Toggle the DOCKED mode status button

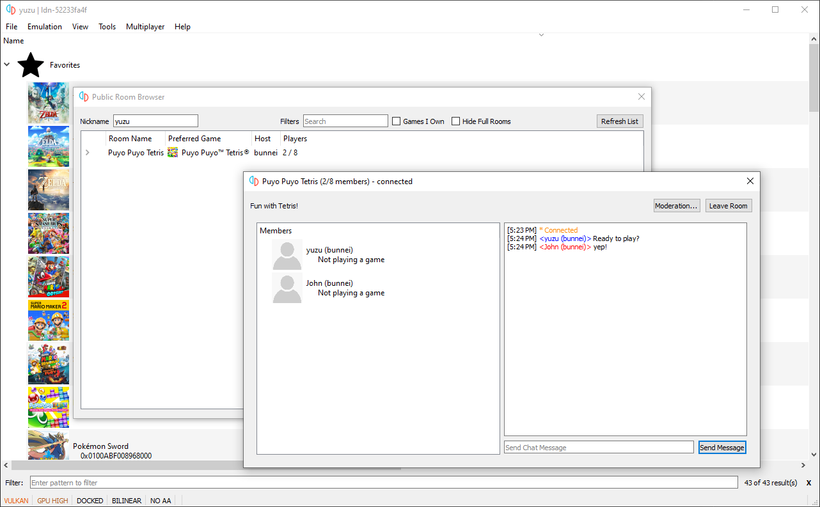pos(89,500)
